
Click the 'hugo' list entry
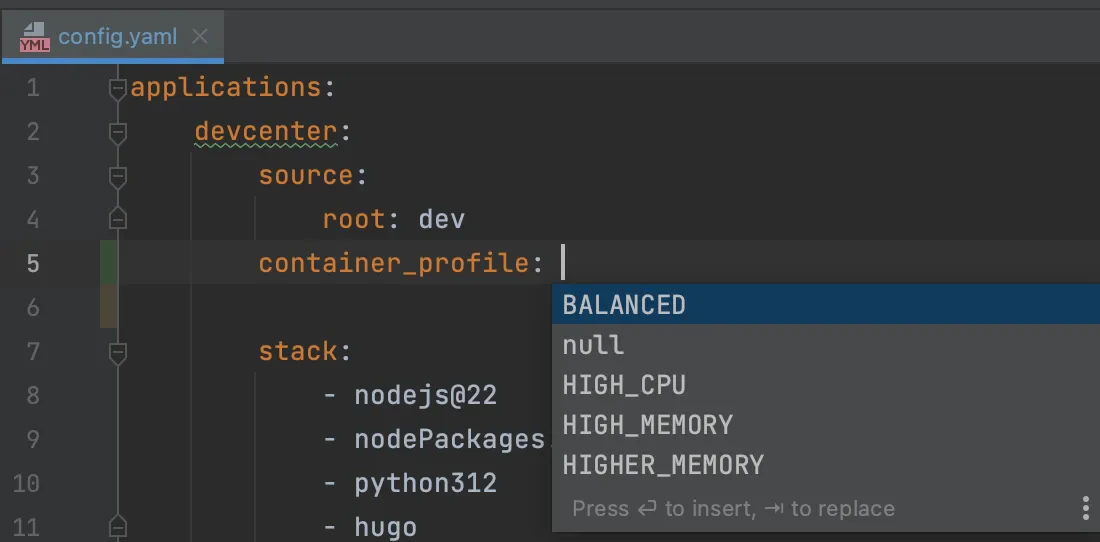(x=386, y=527)
